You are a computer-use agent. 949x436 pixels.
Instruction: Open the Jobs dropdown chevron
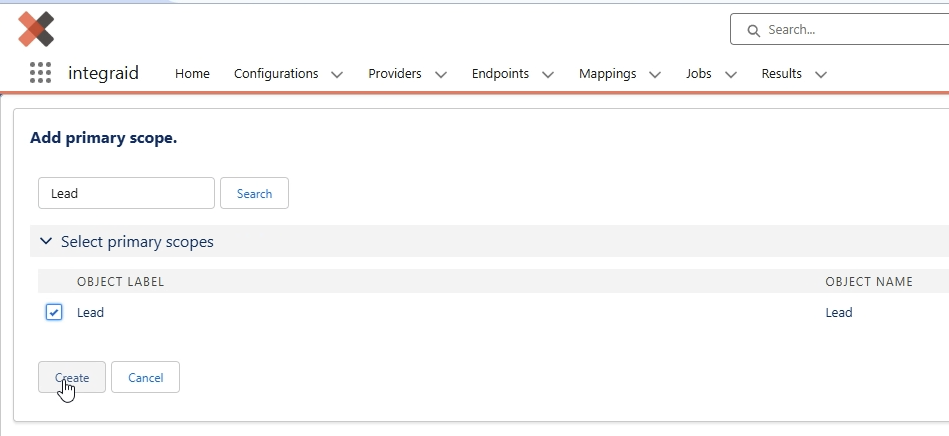[731, 74]
